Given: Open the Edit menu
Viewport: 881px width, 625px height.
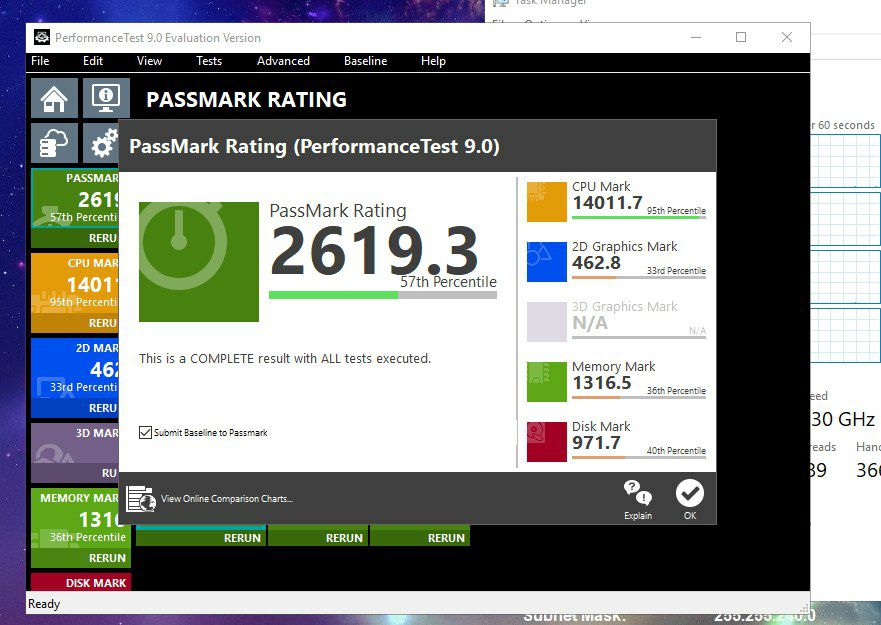Looking at the screenshot, I should (x=93, y=61).
